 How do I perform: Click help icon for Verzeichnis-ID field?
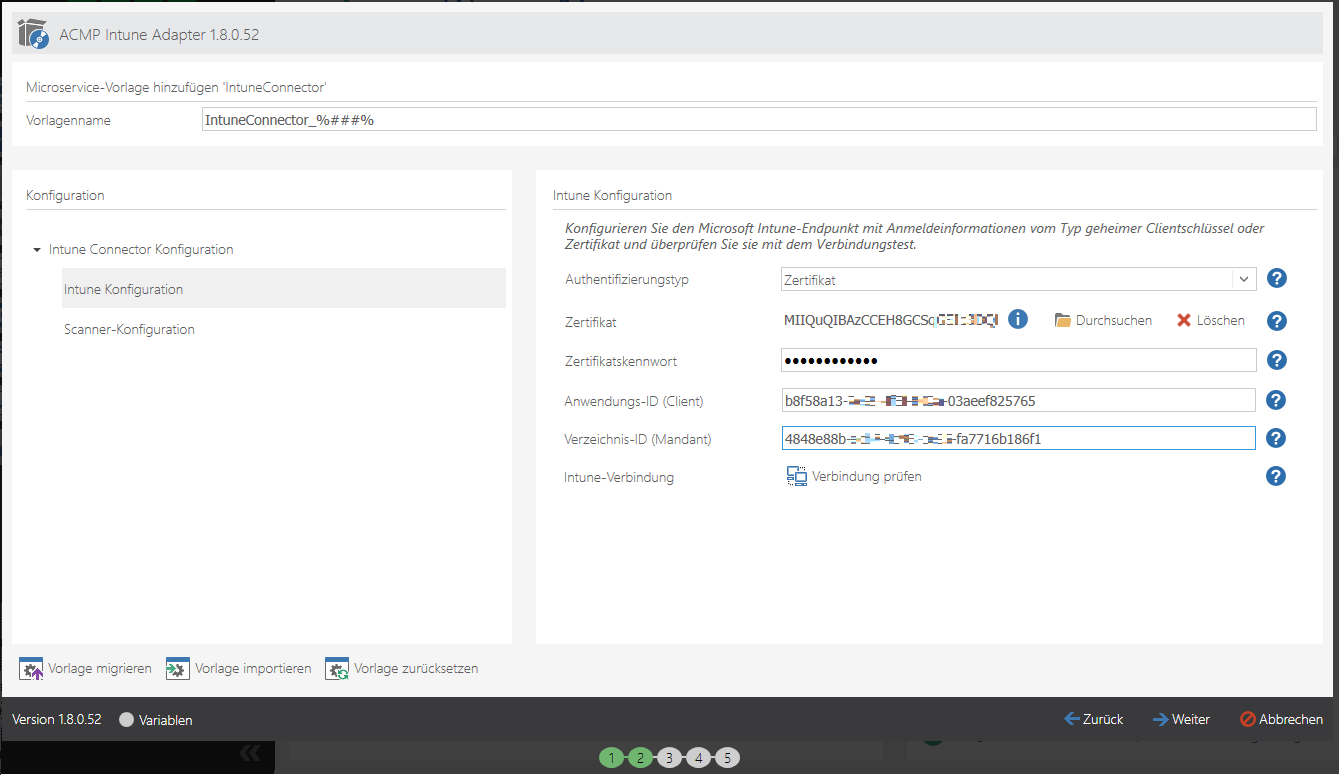(x=1276, y=438)
